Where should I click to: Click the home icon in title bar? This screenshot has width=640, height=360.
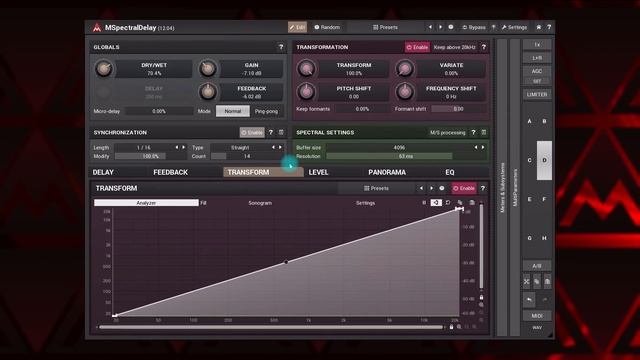[x=538, y=27]
